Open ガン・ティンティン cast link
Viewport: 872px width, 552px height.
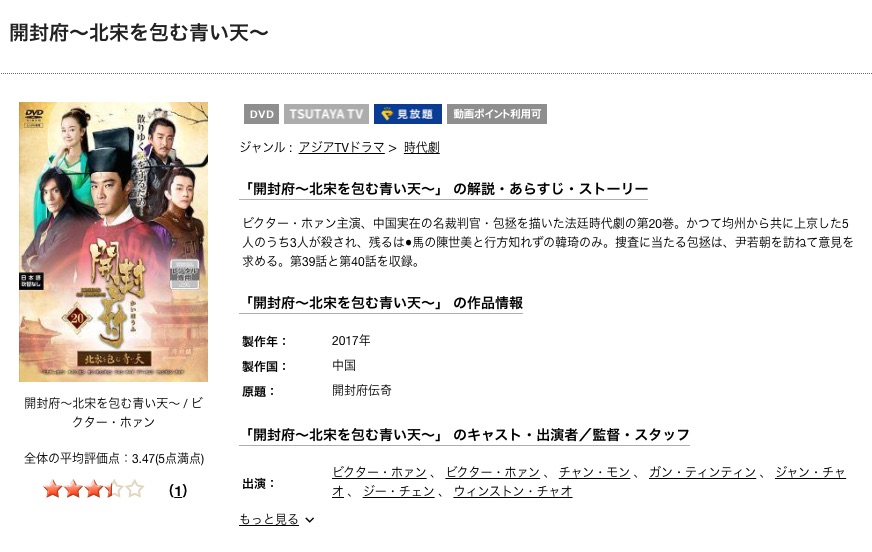coord(702,473)
